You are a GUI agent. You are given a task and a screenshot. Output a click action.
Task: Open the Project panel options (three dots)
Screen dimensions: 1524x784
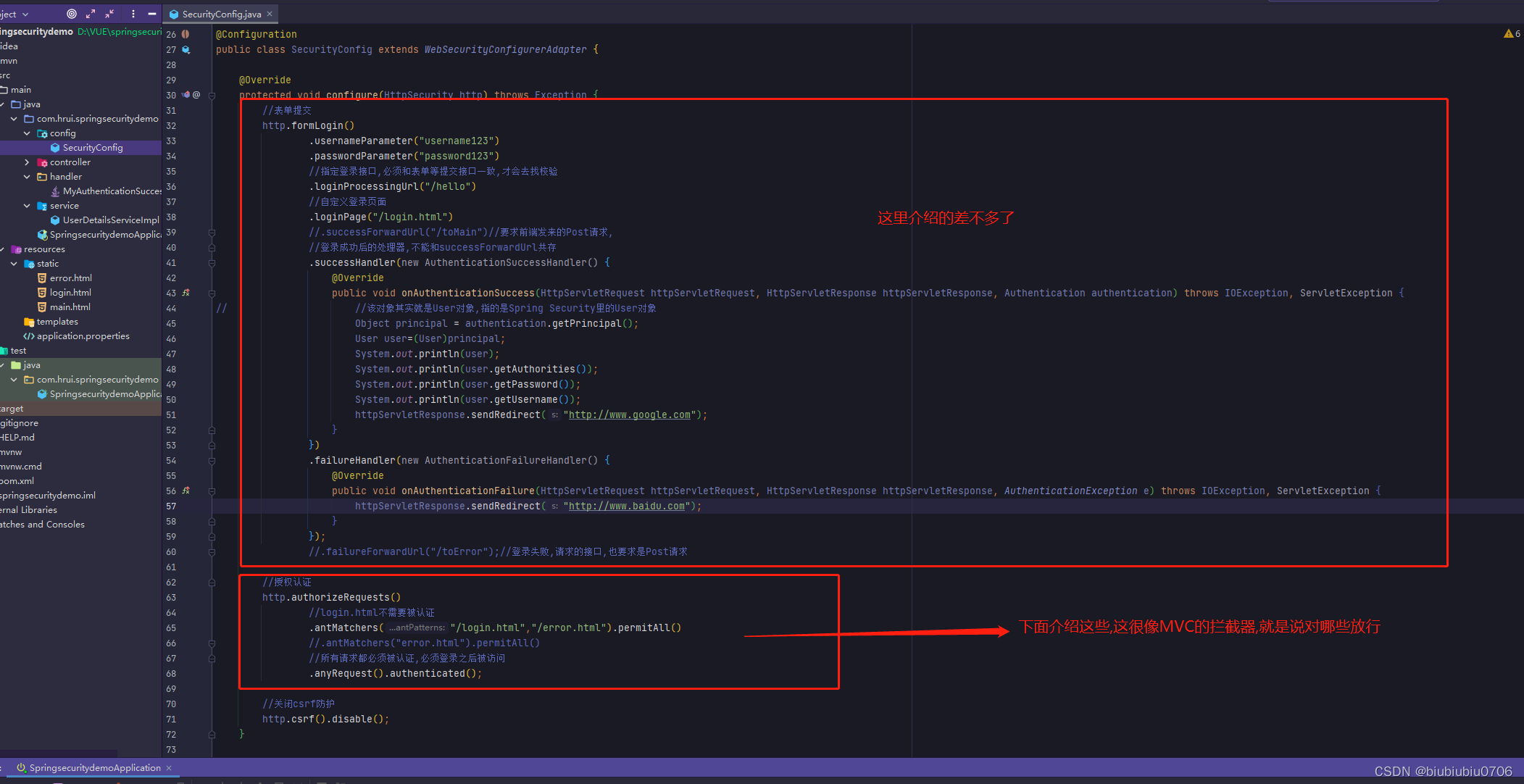coord(133,14)
